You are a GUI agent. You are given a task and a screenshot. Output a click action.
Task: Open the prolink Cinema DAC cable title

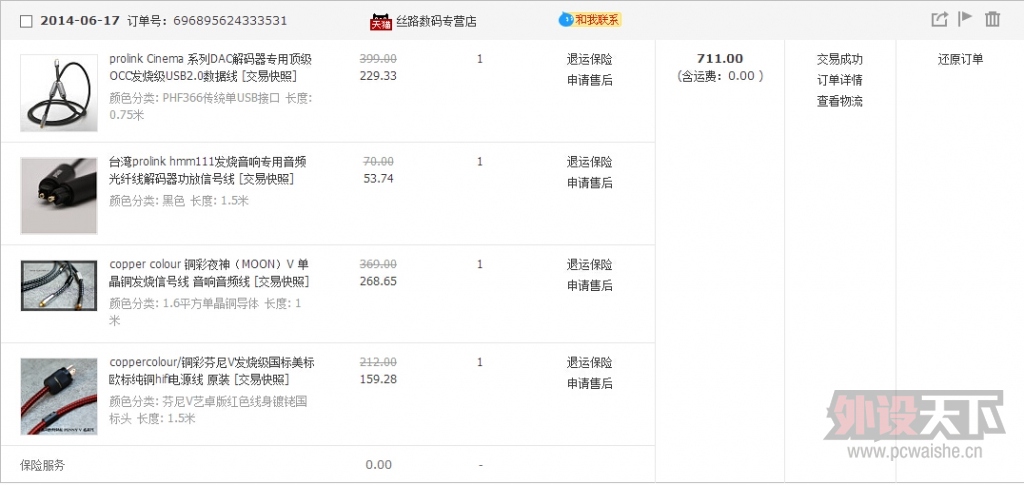click(210, 68)
